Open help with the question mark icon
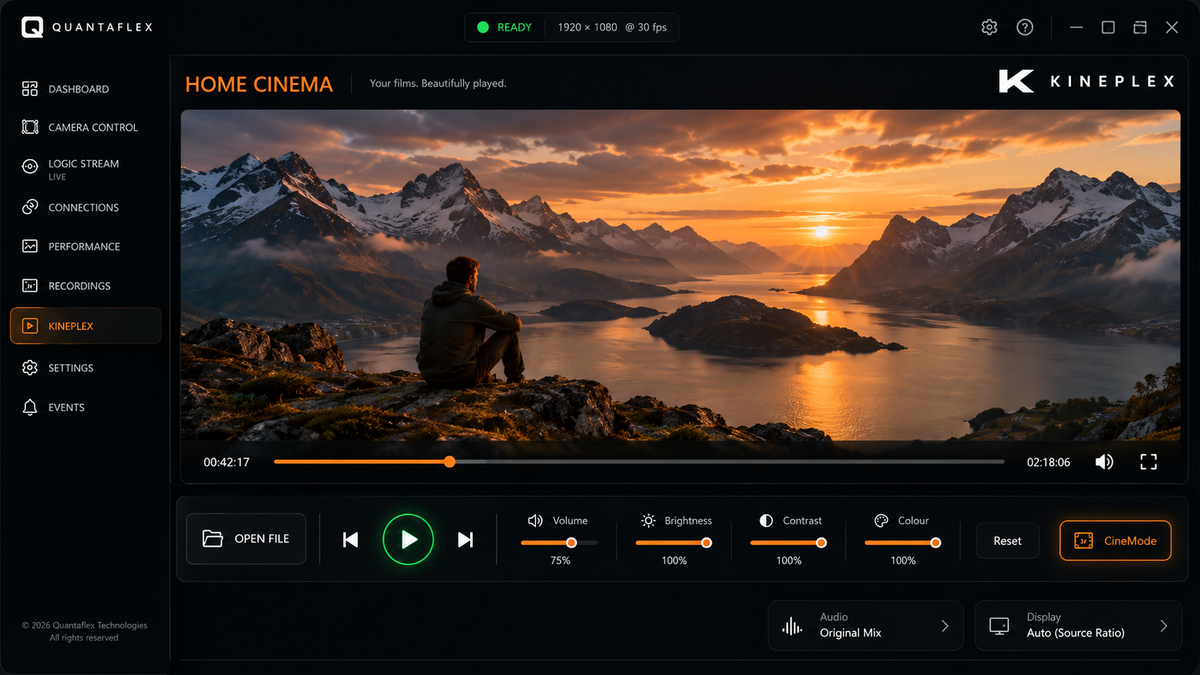The height and width of the screenshot is (675, 1200). (x=1025, y=27)
